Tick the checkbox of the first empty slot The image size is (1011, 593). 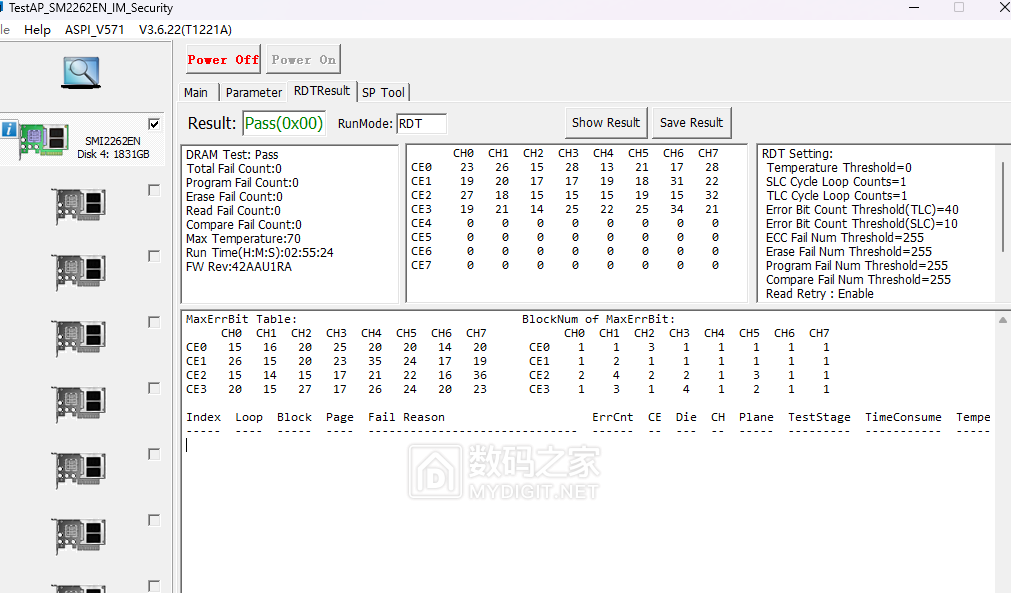[153, 190]
